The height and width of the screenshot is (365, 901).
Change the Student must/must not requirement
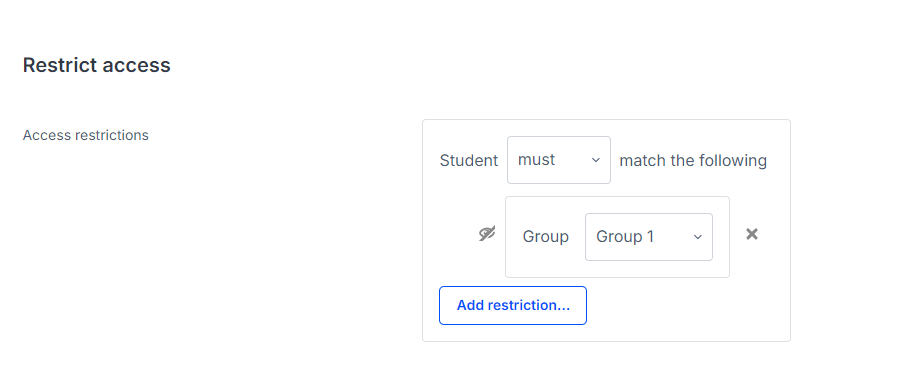pos(559,160)
